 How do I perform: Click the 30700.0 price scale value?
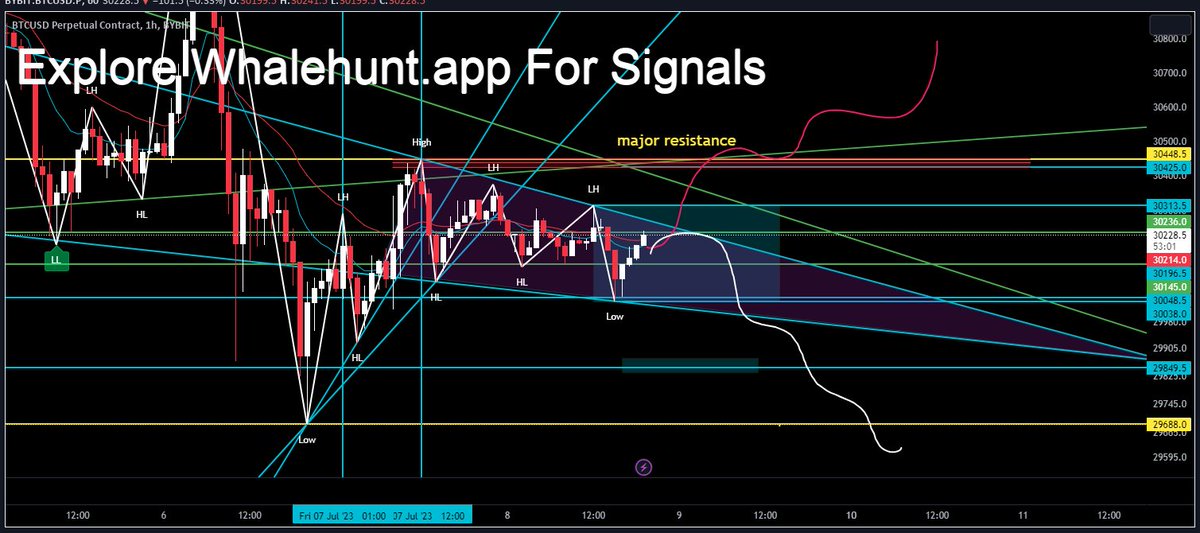coord(1169,74)
